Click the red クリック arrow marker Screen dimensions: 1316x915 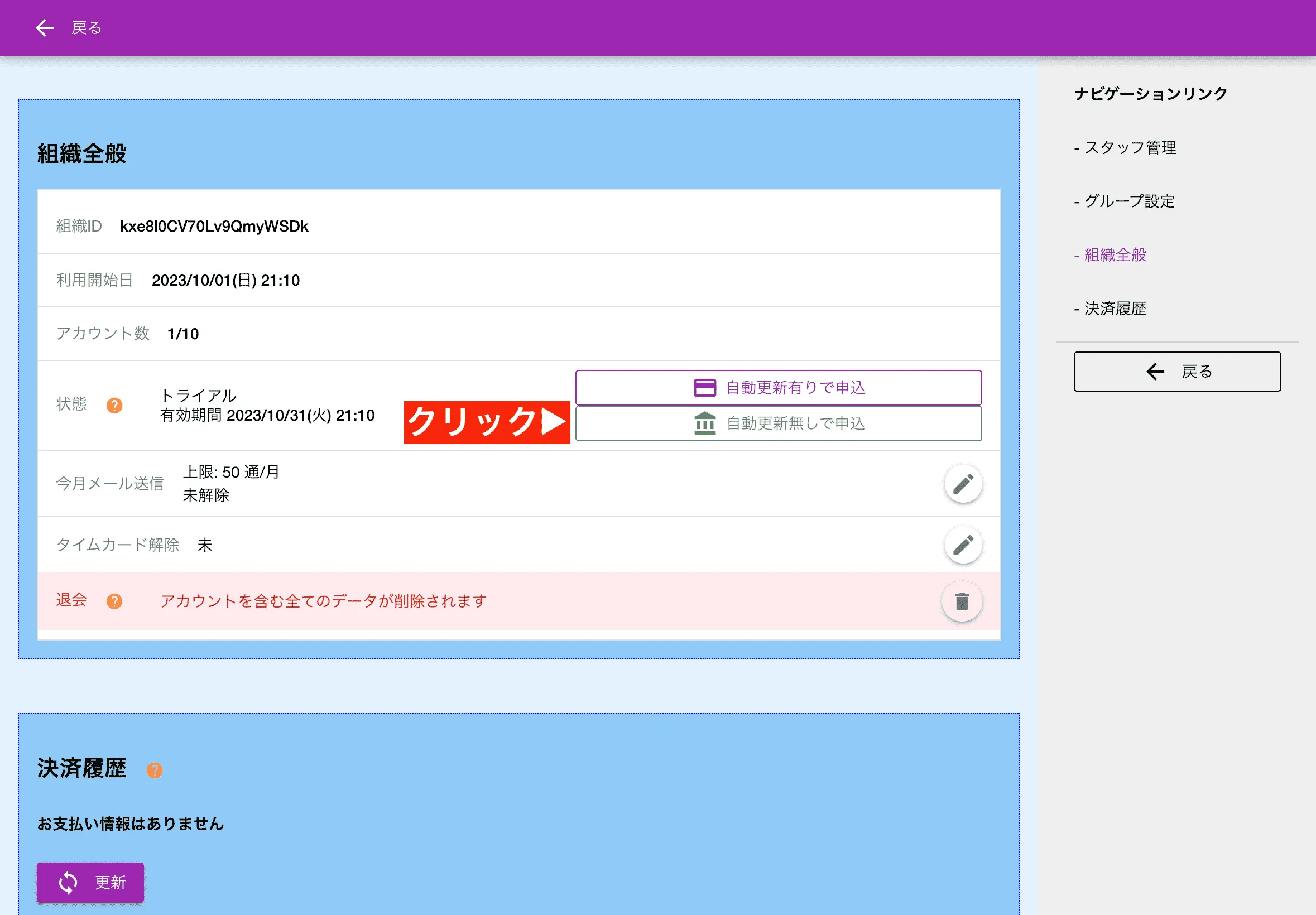tap(487, 423)
